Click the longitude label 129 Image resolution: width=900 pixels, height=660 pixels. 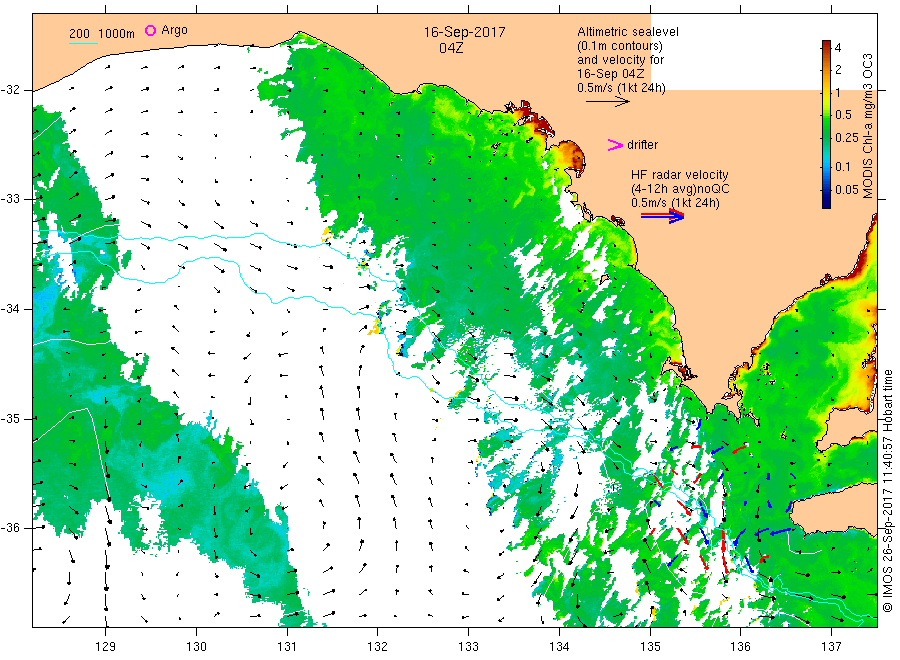106,646
